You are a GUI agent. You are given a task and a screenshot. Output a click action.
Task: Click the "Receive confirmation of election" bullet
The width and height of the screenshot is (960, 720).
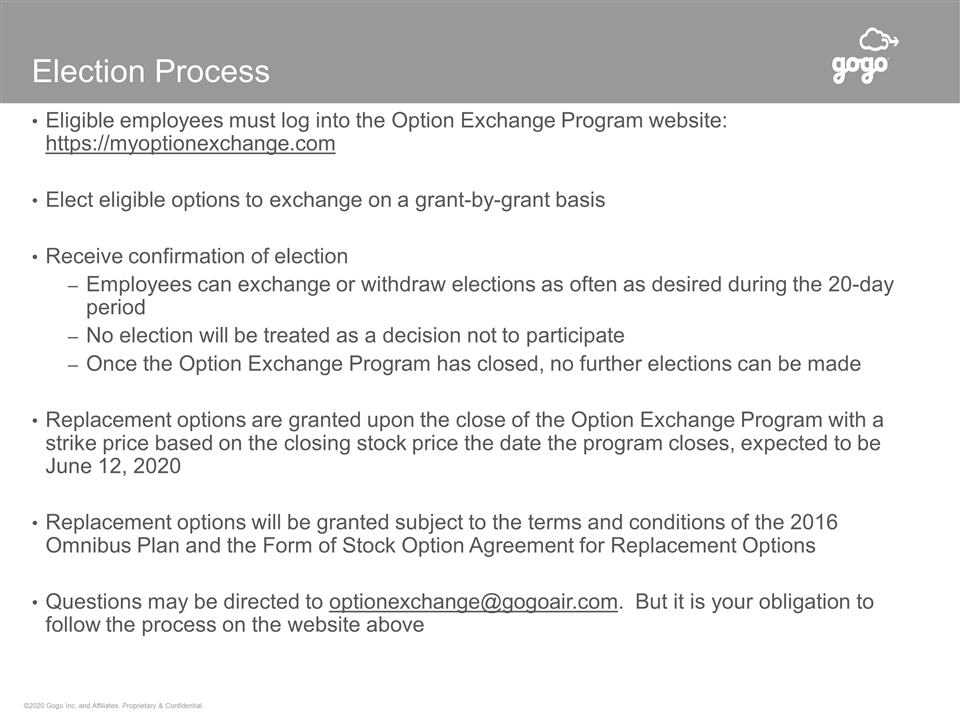click(197, 256)
